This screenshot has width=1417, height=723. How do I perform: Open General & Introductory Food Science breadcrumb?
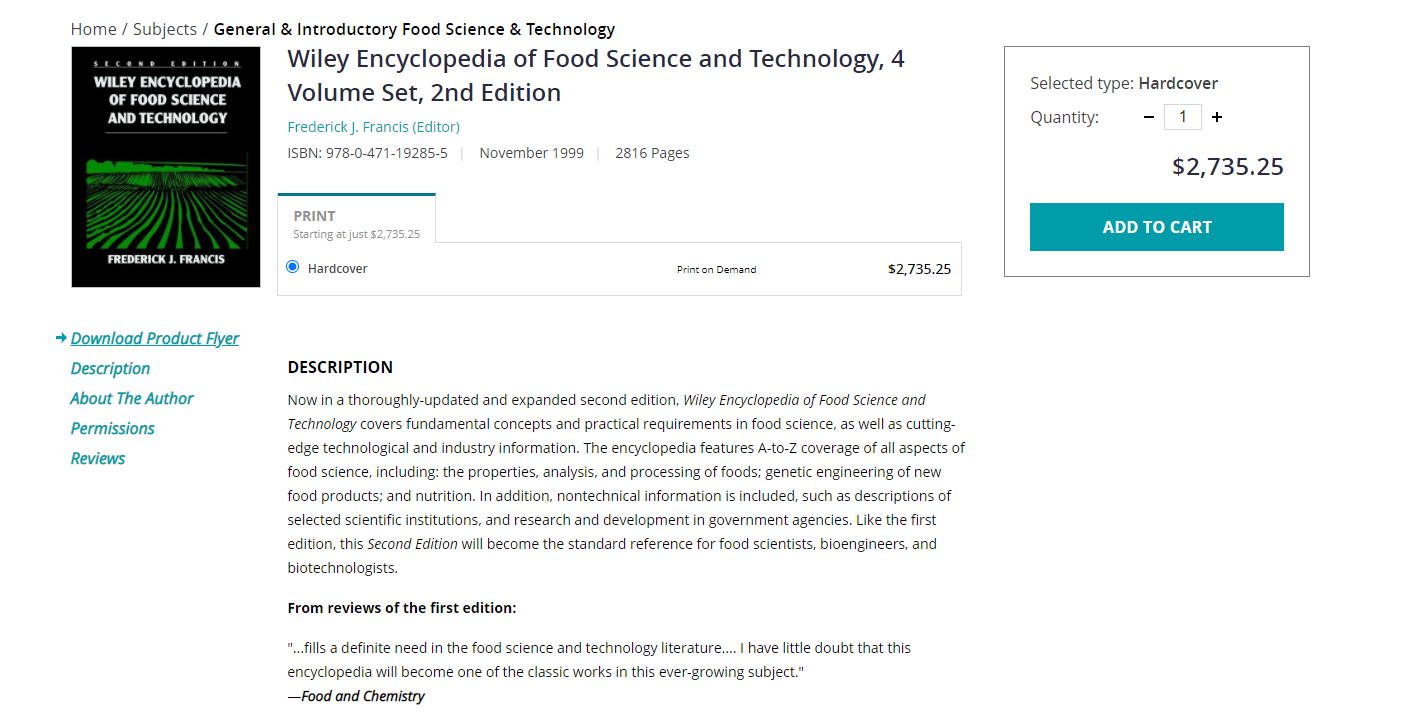414,29
